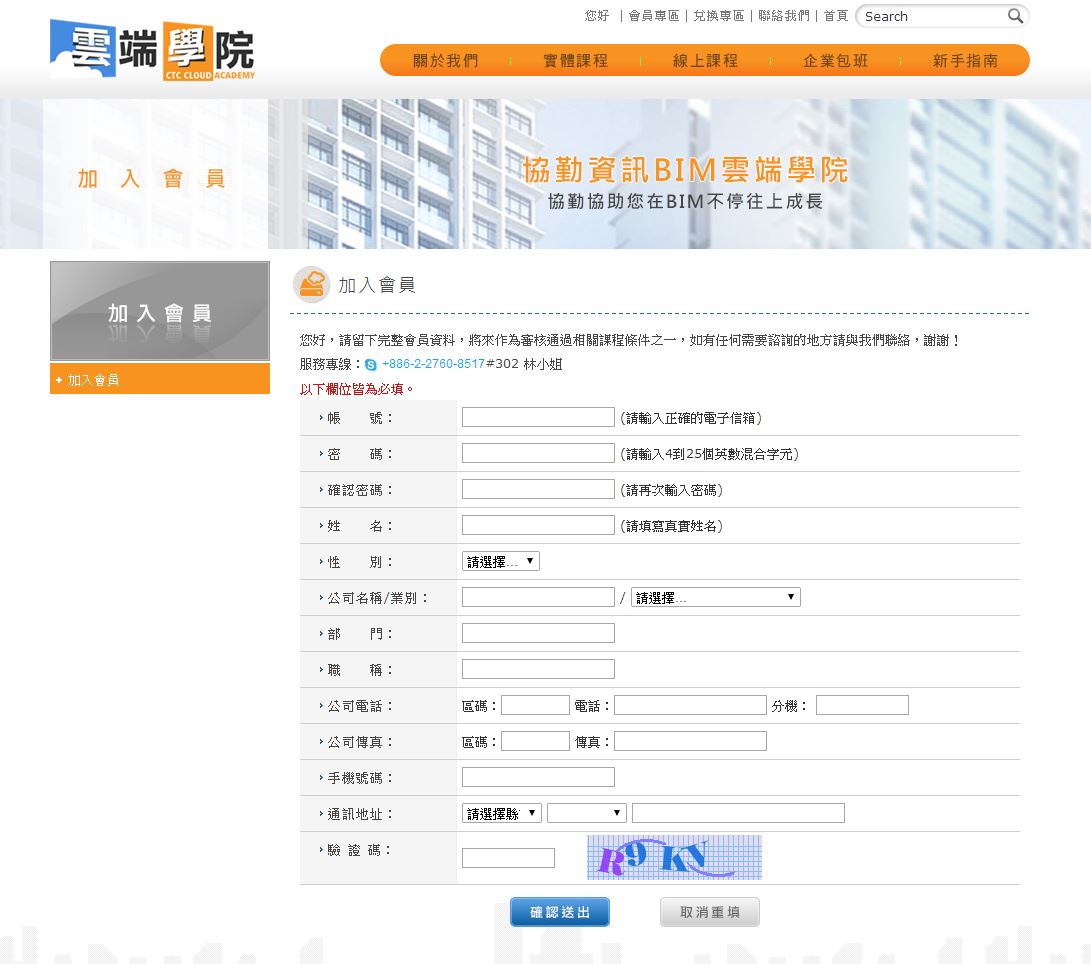
Task: Expand the 請選擇縣 county dropdown
Action: [501, 814]
